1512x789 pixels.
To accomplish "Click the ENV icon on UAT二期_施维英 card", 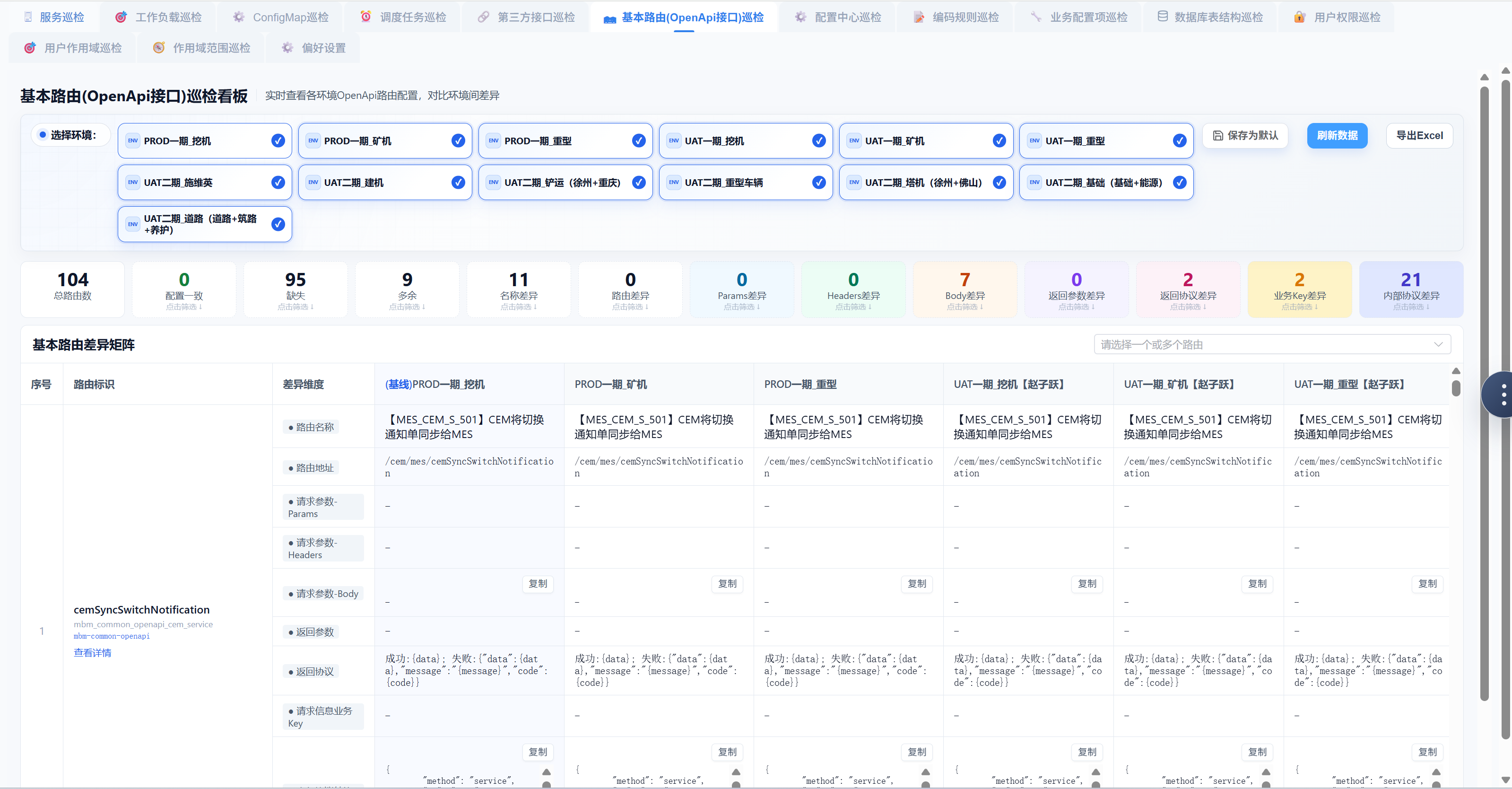I will pos(133,183).
